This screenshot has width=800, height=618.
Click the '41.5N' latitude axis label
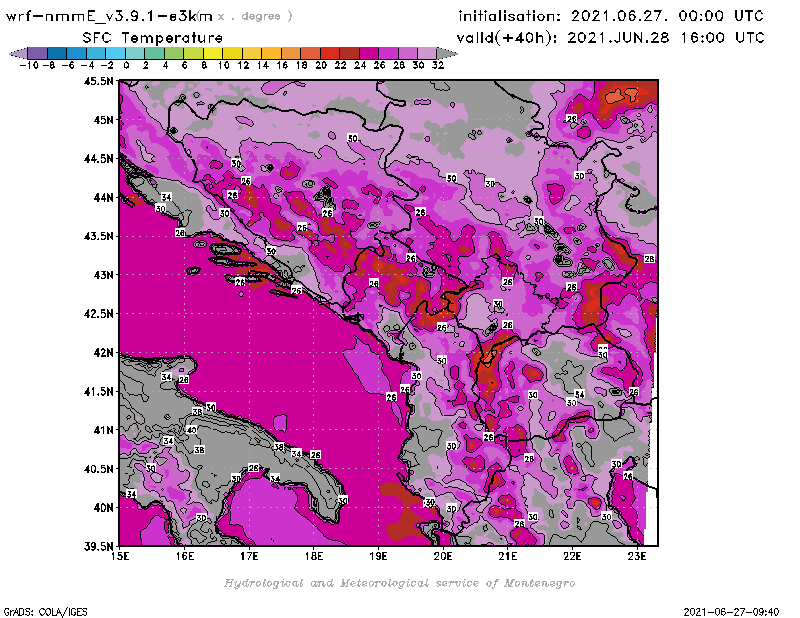point(98,391)
